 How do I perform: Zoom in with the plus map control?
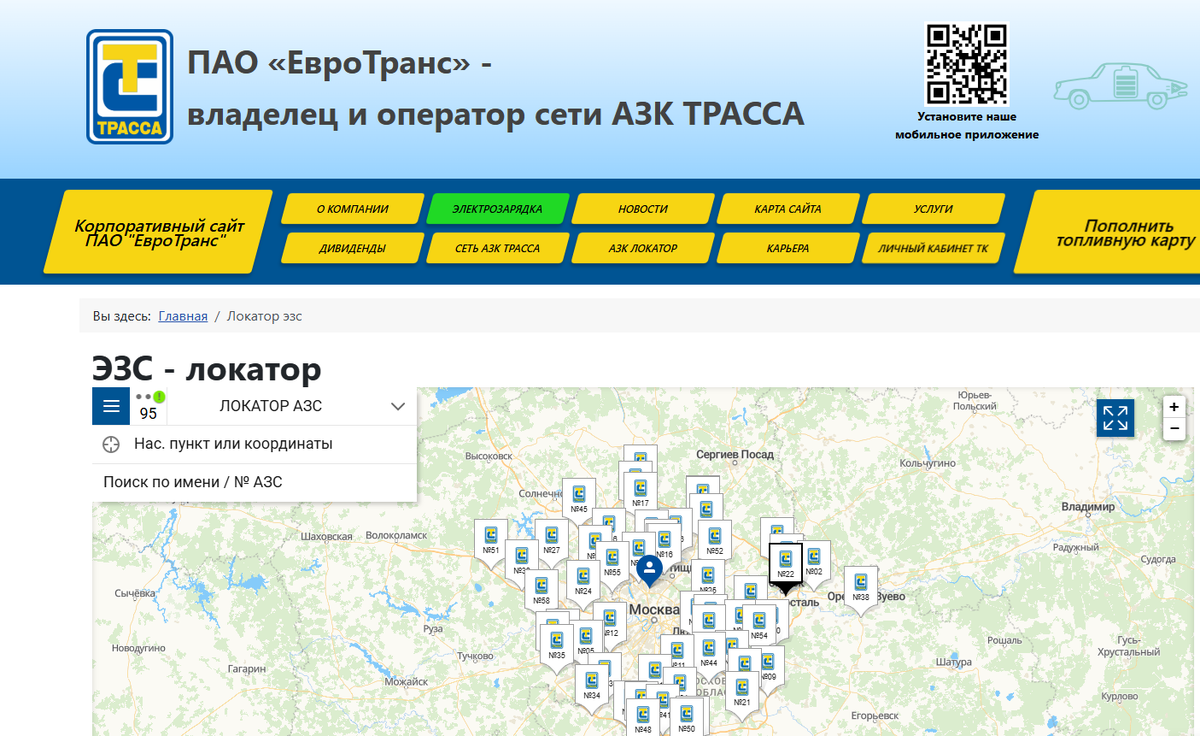pos(1173,408)
